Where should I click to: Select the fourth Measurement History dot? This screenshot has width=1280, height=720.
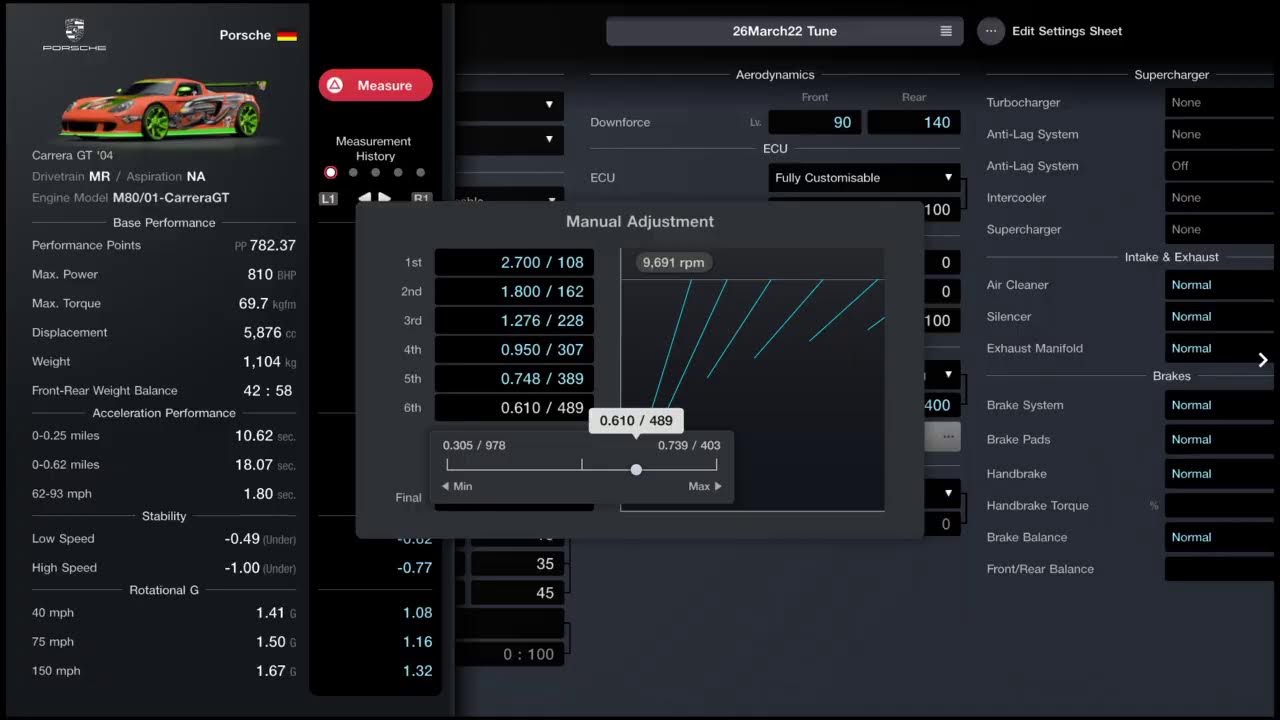point(398,172)
